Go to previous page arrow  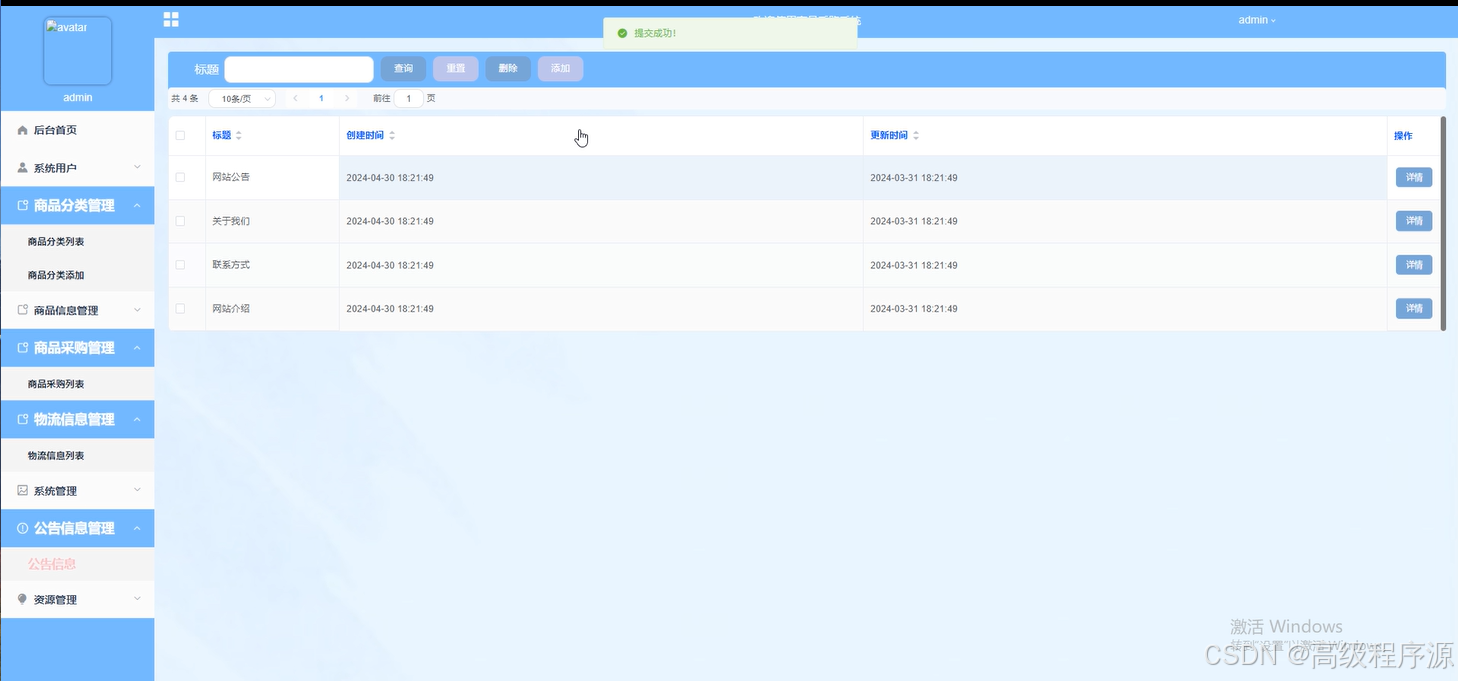click(x=295, y=99)
